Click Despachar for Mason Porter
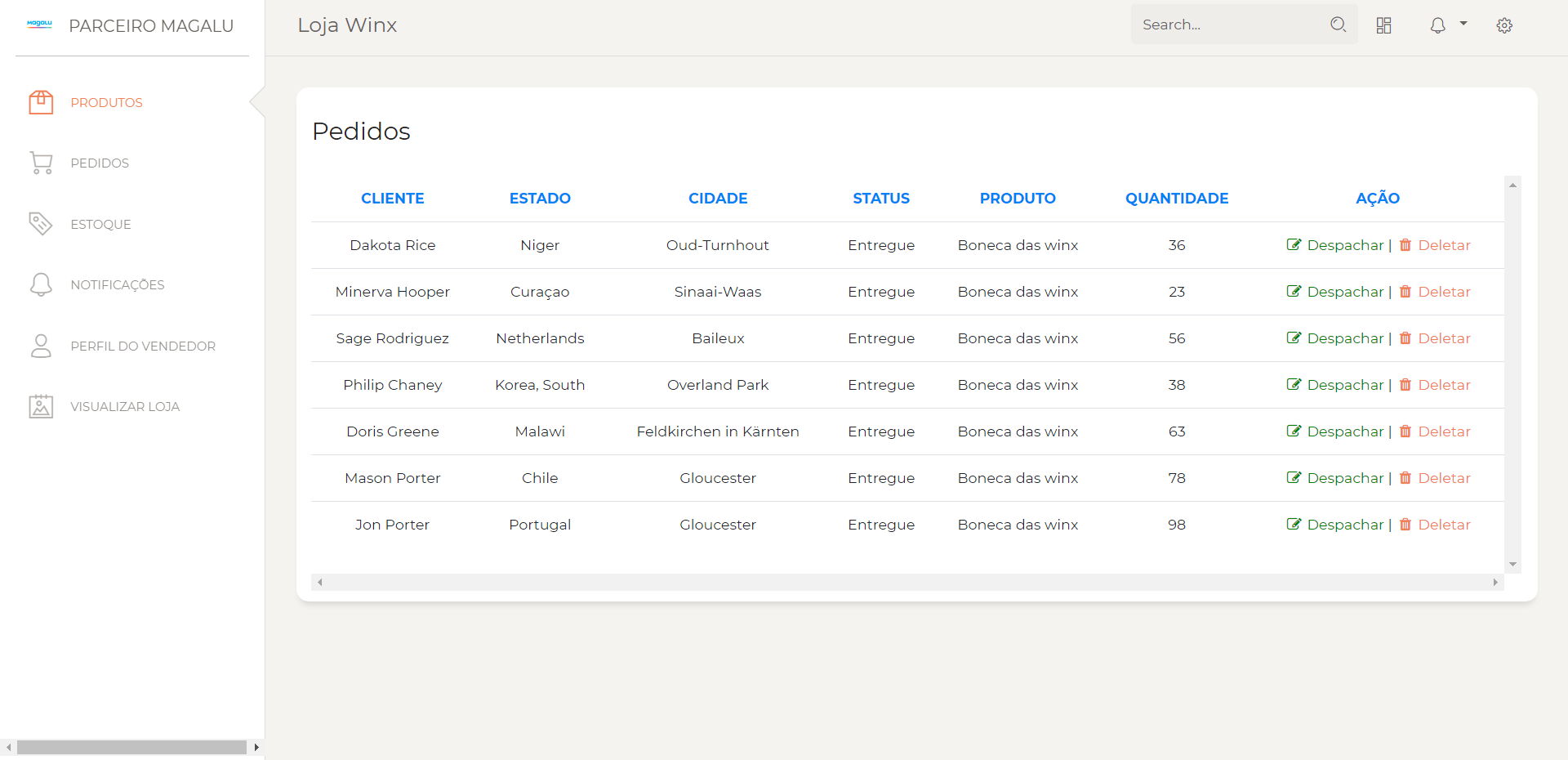The width and height of the screenshot is (1568, 760). point(1345,478)
